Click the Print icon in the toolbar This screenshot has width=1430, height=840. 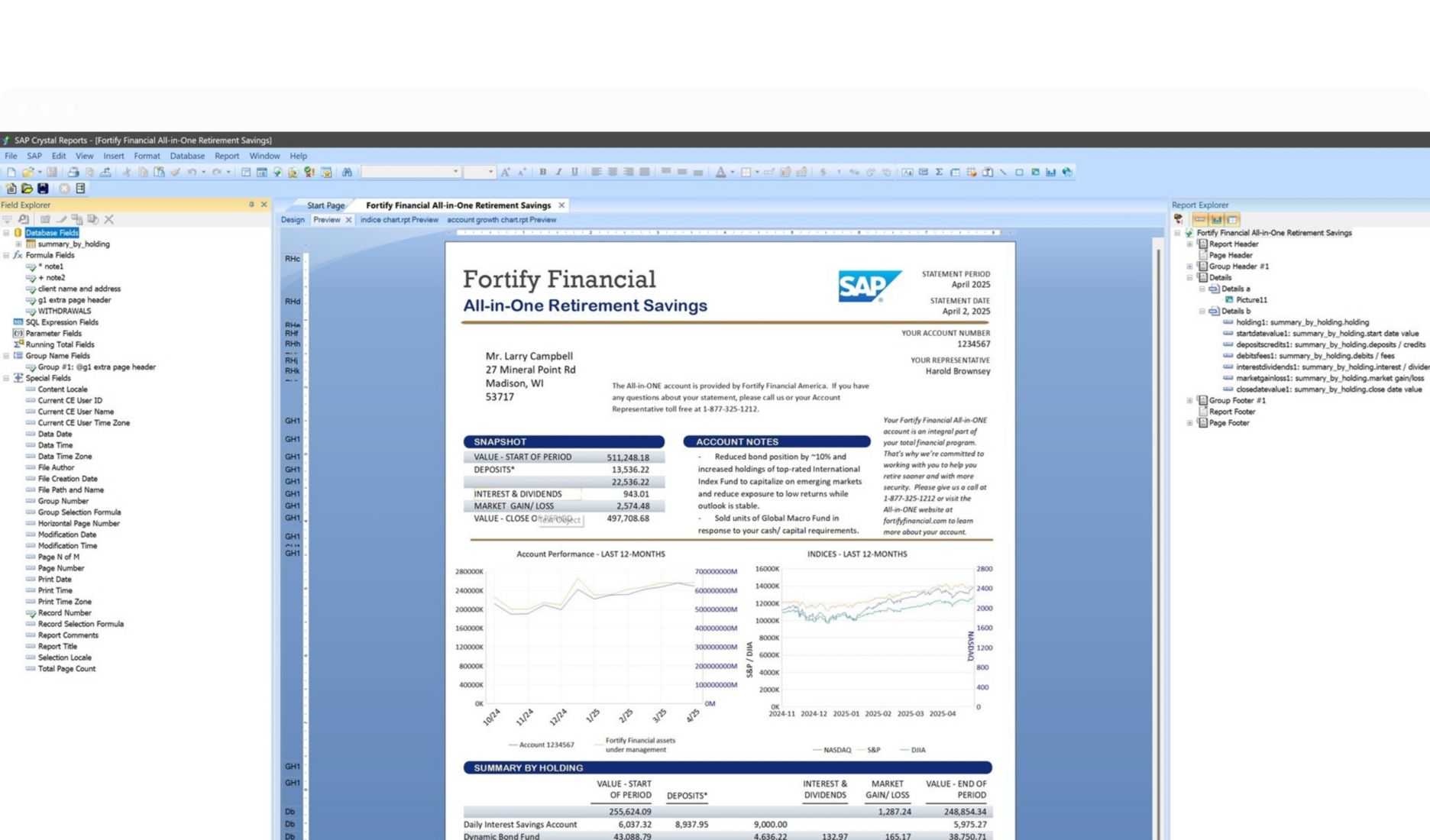tap(73, 173)
